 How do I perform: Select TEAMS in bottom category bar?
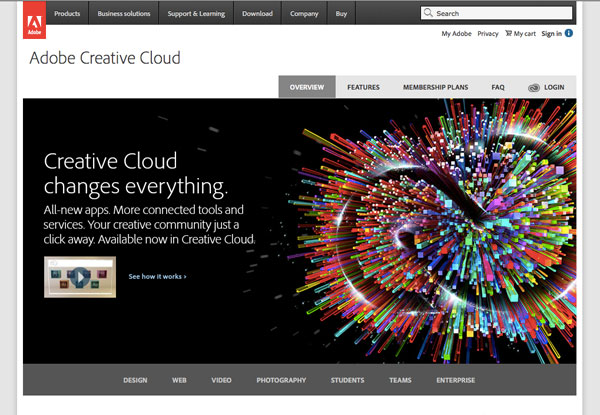400,380
